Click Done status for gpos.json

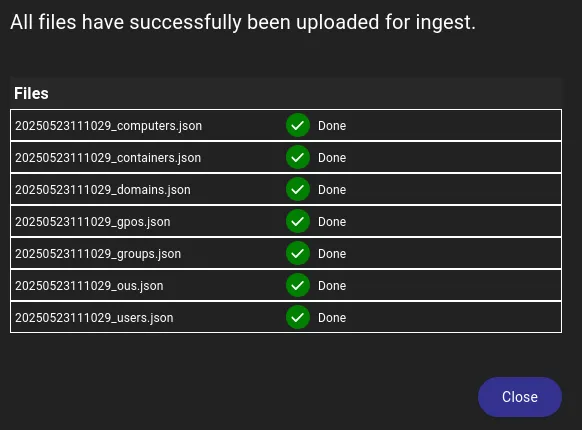click(x=332, y=222)
